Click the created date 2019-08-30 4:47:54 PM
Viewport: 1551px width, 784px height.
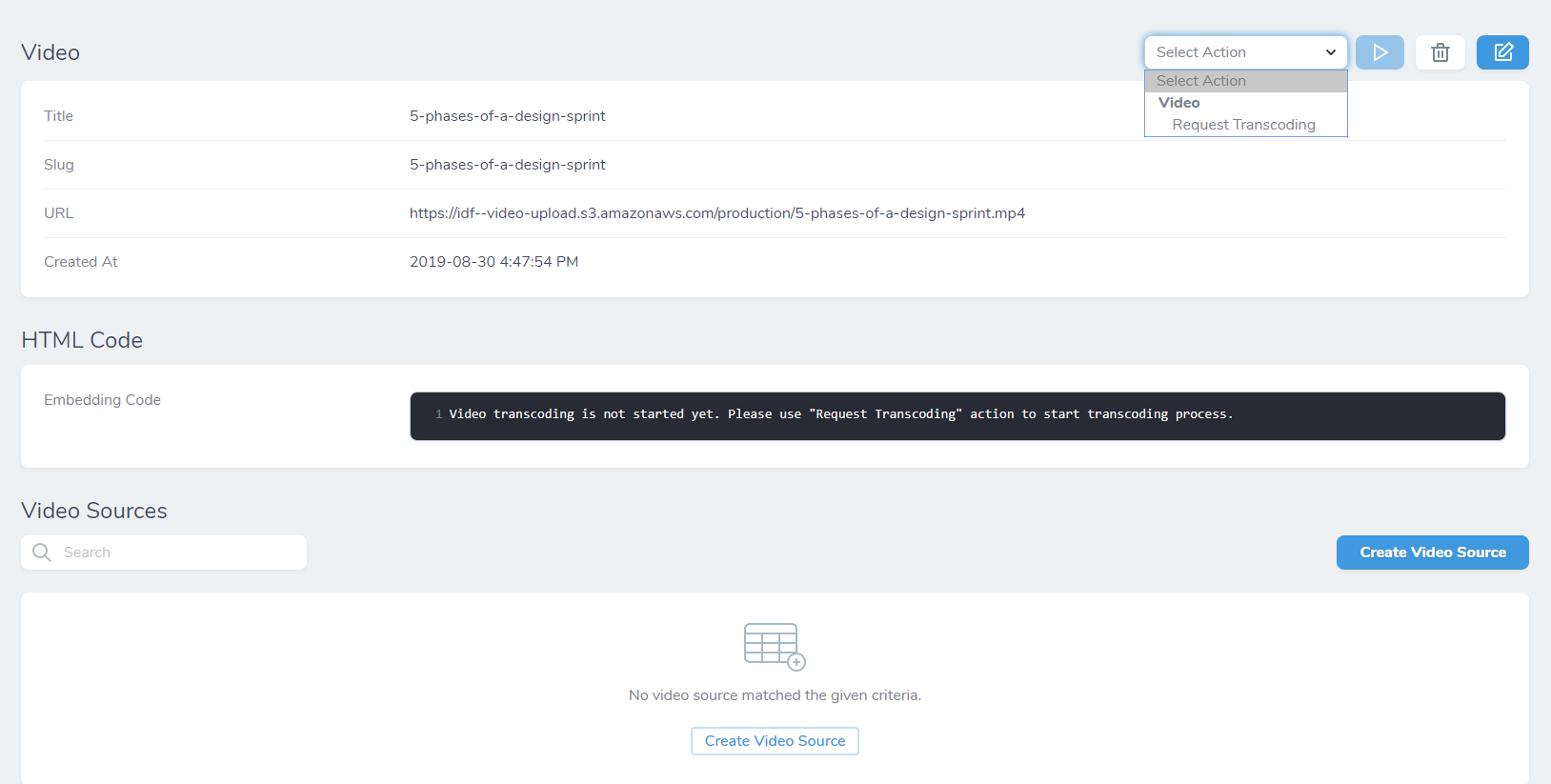494,262
